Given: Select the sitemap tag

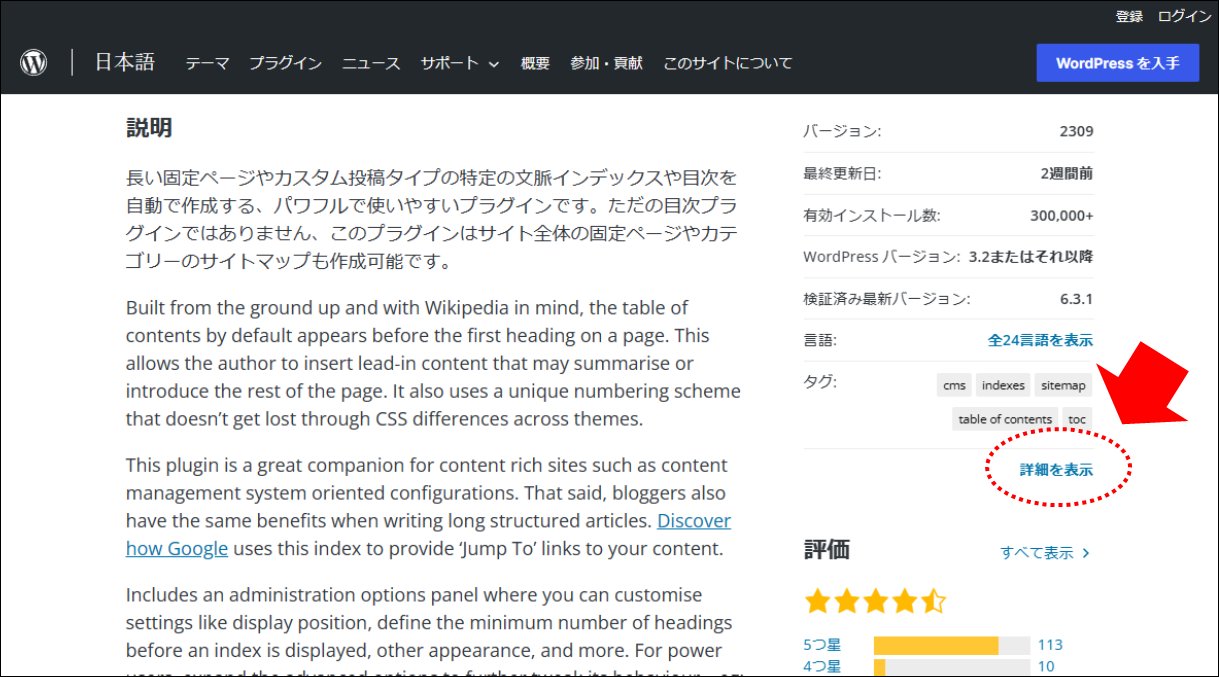Looking at the screenshot, I should [x=1063, y=385].
